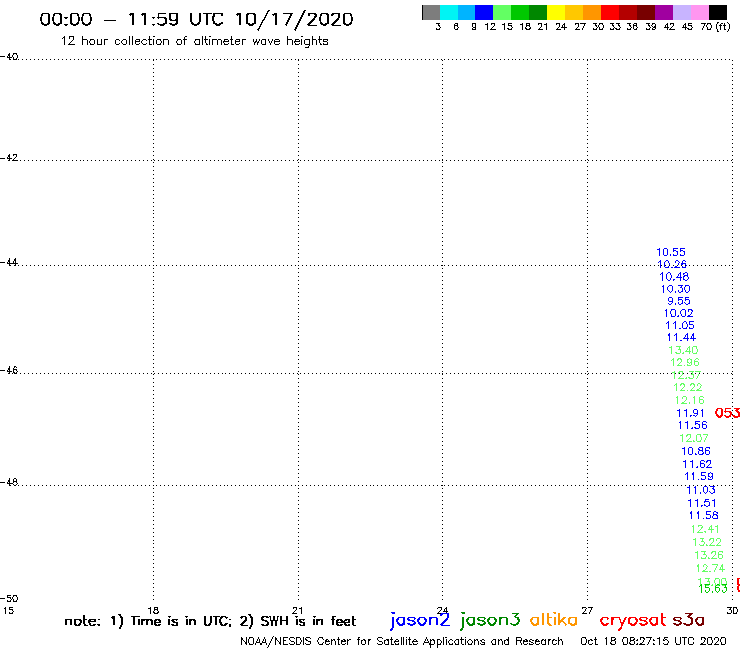Click the longitude axis label 27
Screen dimensions: 740x650
click(x=587, y=610)
